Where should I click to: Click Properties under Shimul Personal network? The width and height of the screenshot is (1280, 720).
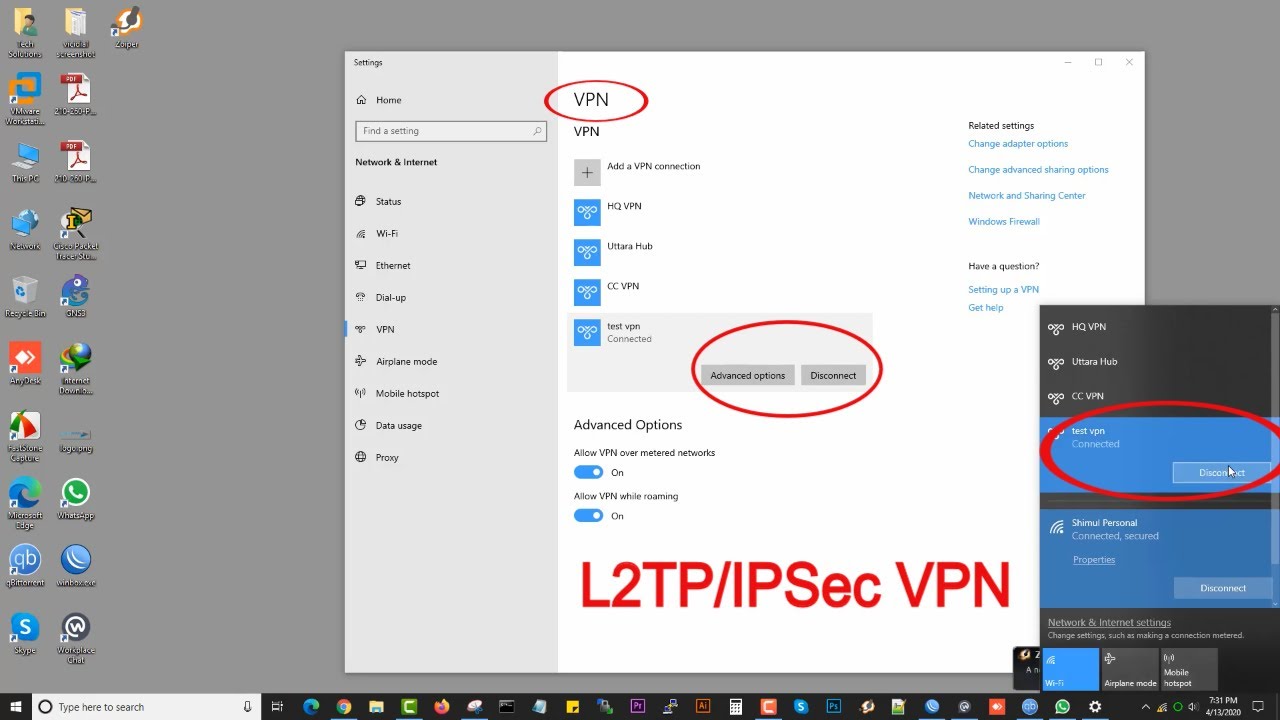click(1094, 560)
